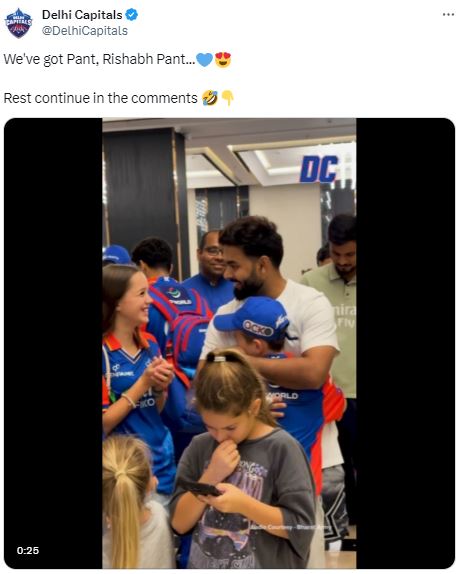Open the Delhi Capitals profile avatar
Screen dimensions: 461x574
[18, 23]
